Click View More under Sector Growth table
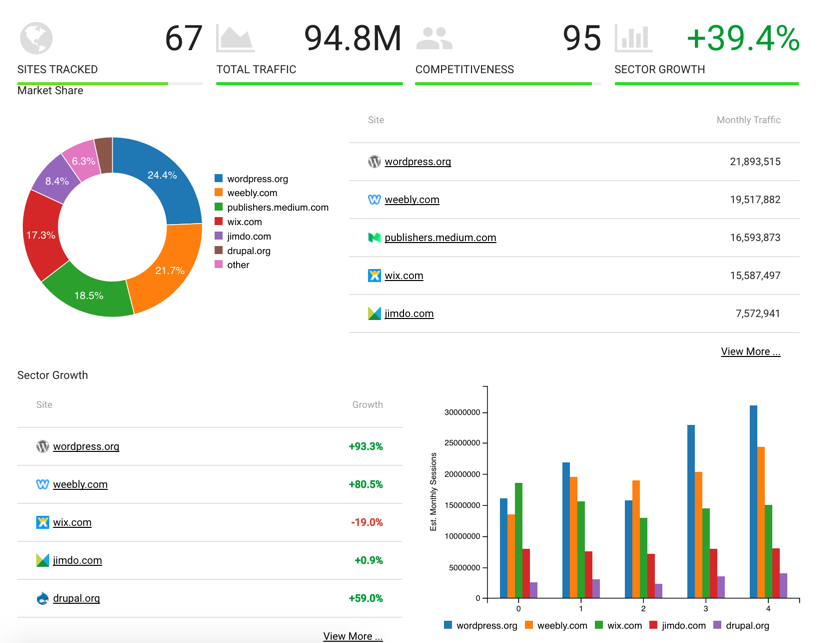 point(353,636)
